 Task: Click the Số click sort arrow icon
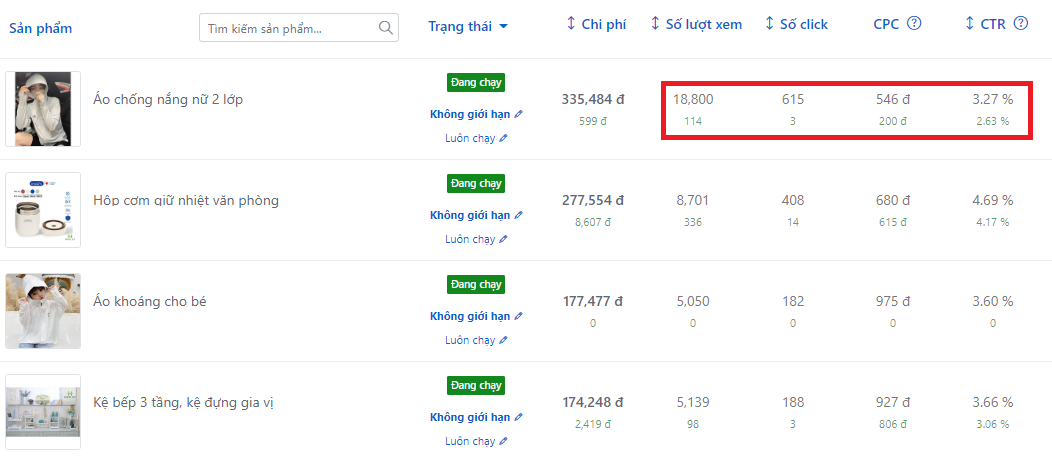(769, 23)
